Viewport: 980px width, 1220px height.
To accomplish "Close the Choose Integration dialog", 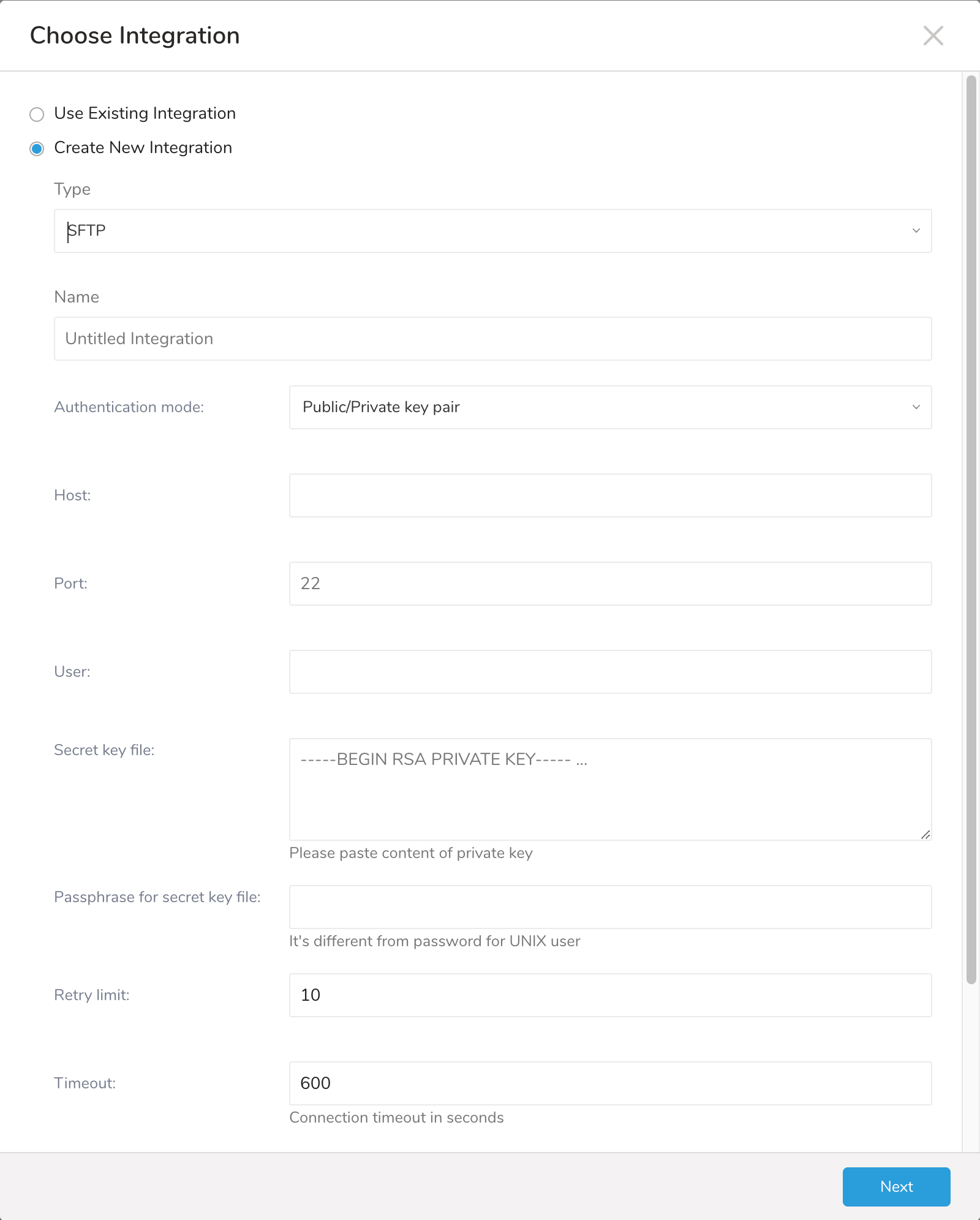I will tap(933, 36).
